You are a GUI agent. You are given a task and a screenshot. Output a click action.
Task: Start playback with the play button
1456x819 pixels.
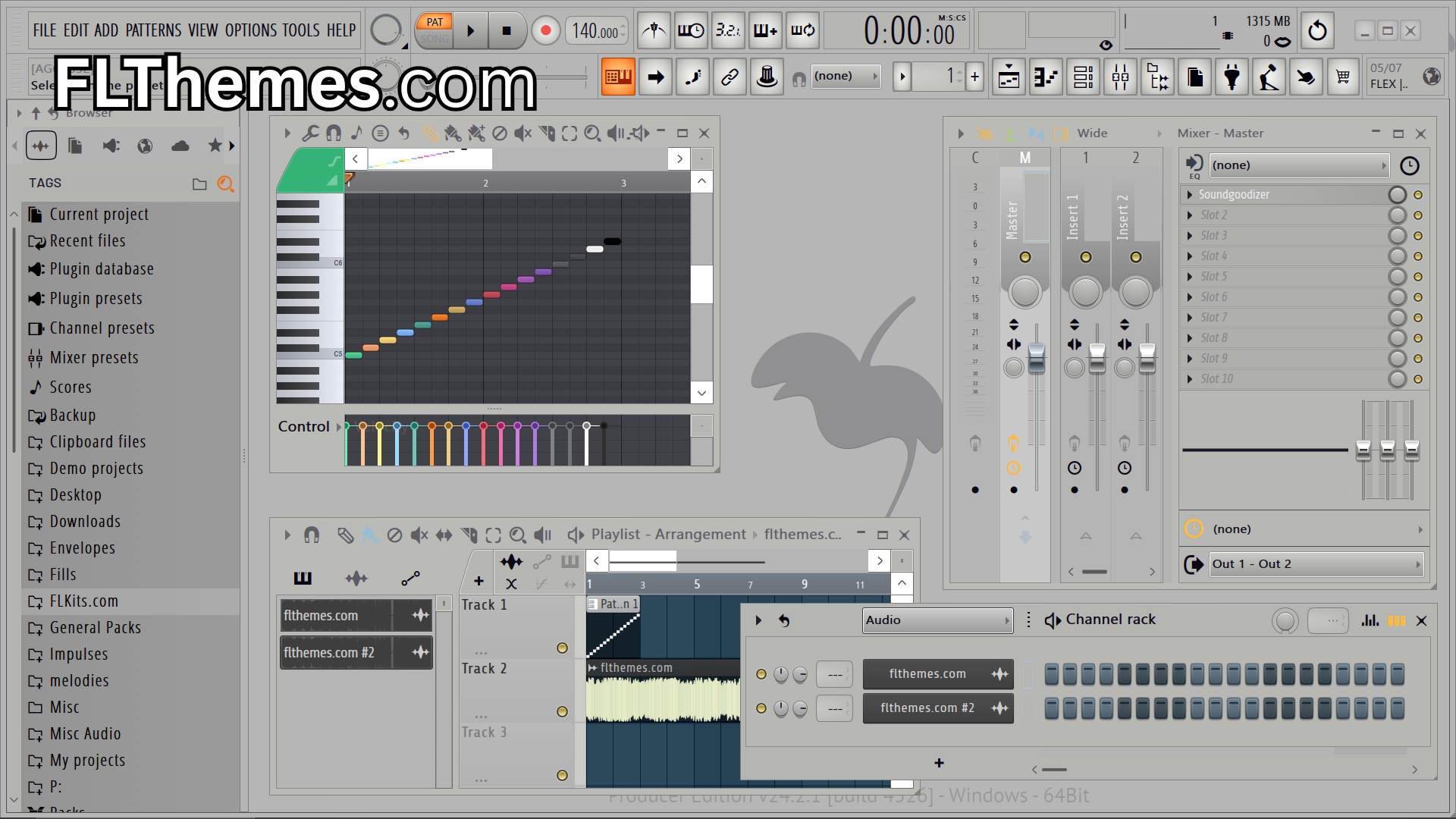point(470,31)
